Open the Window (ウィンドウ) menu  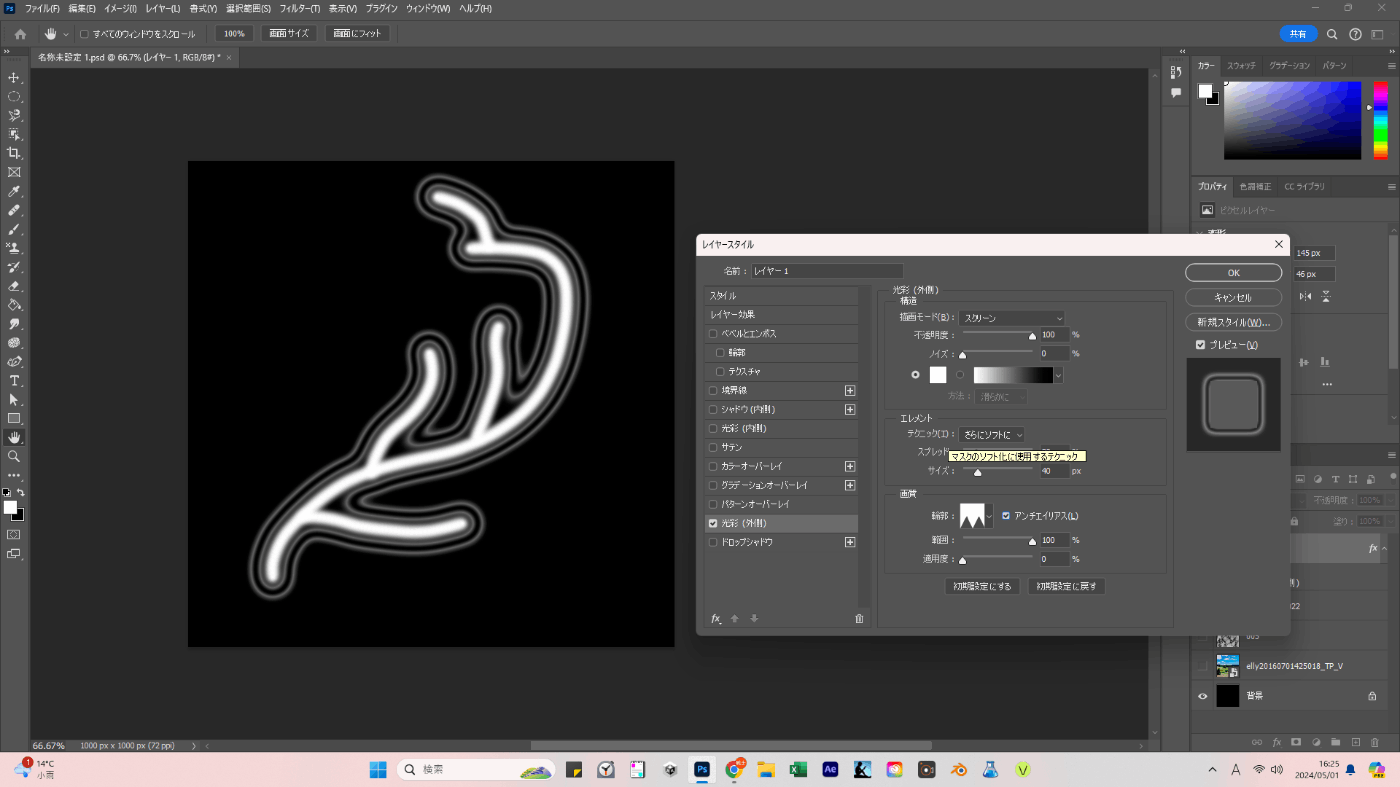coord(428,8)
